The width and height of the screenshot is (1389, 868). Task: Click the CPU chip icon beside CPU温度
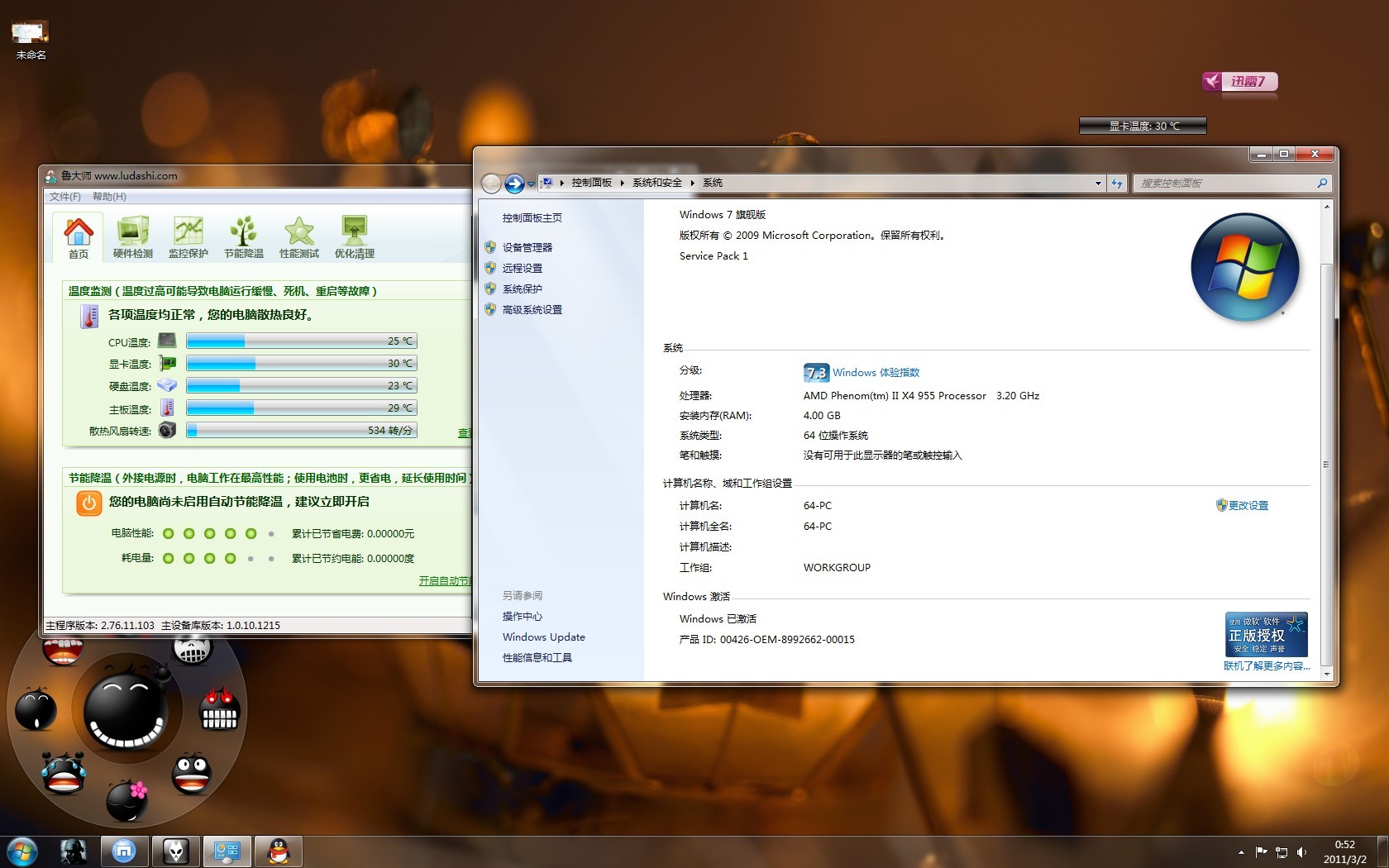167,341
